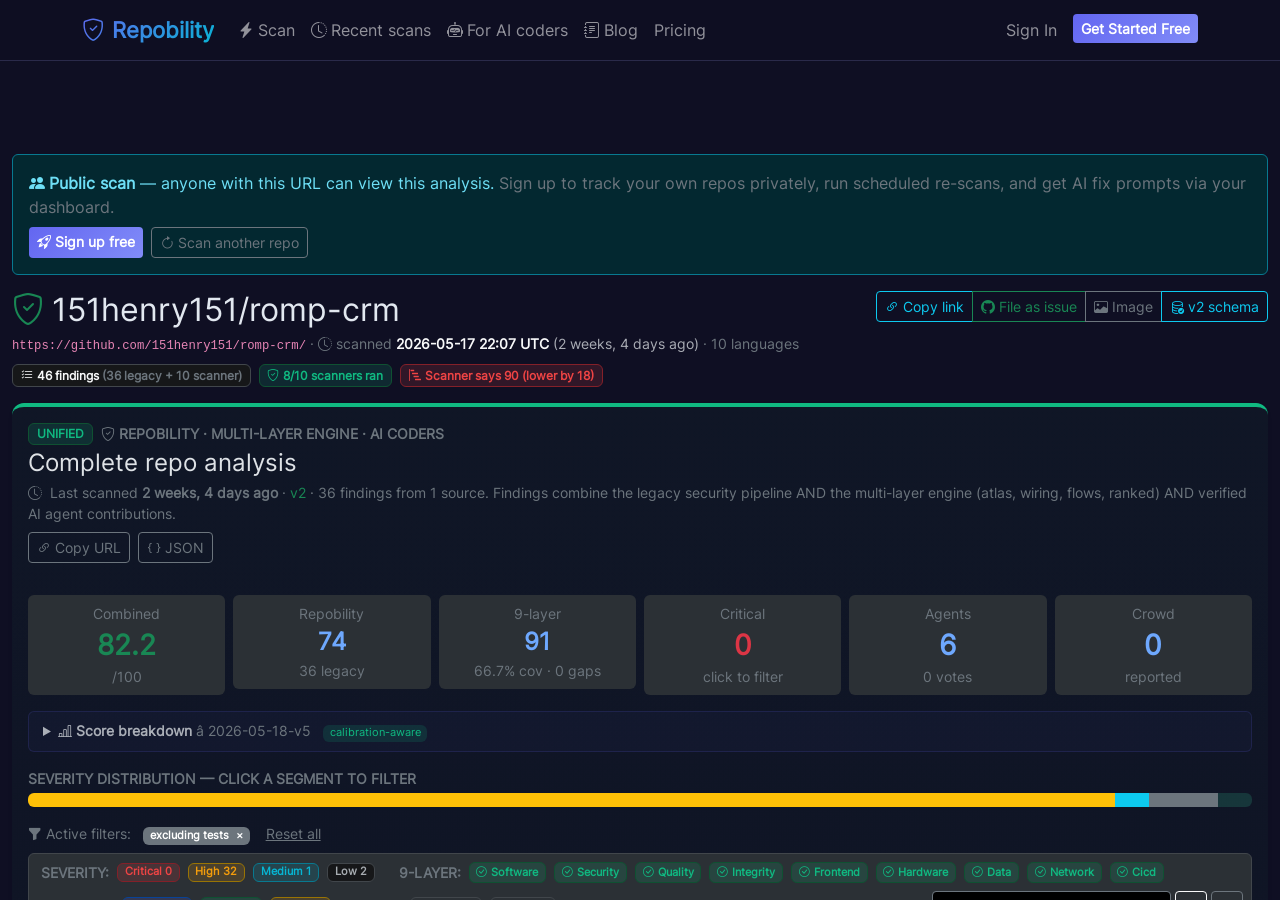Screen dimensions: 1280x900
Task: Click the 8/10 scanners ran badge
Action: point(325,375)
